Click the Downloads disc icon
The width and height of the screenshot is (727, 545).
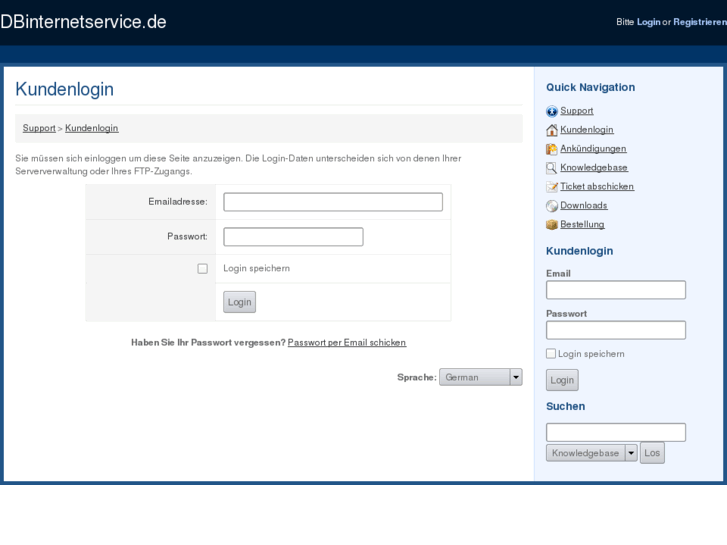coord(552,206)
